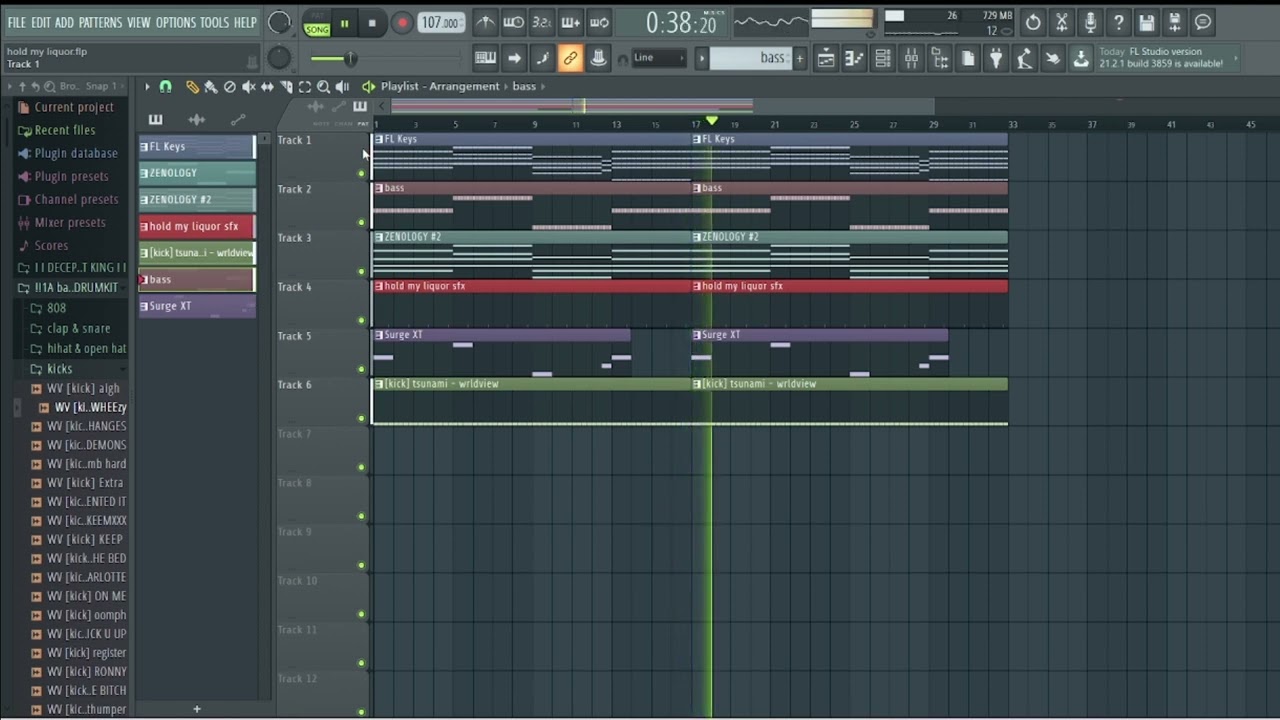Open the project info page icon
Viewport: 1280px width, 720px height.
click(x=968, y=59)
